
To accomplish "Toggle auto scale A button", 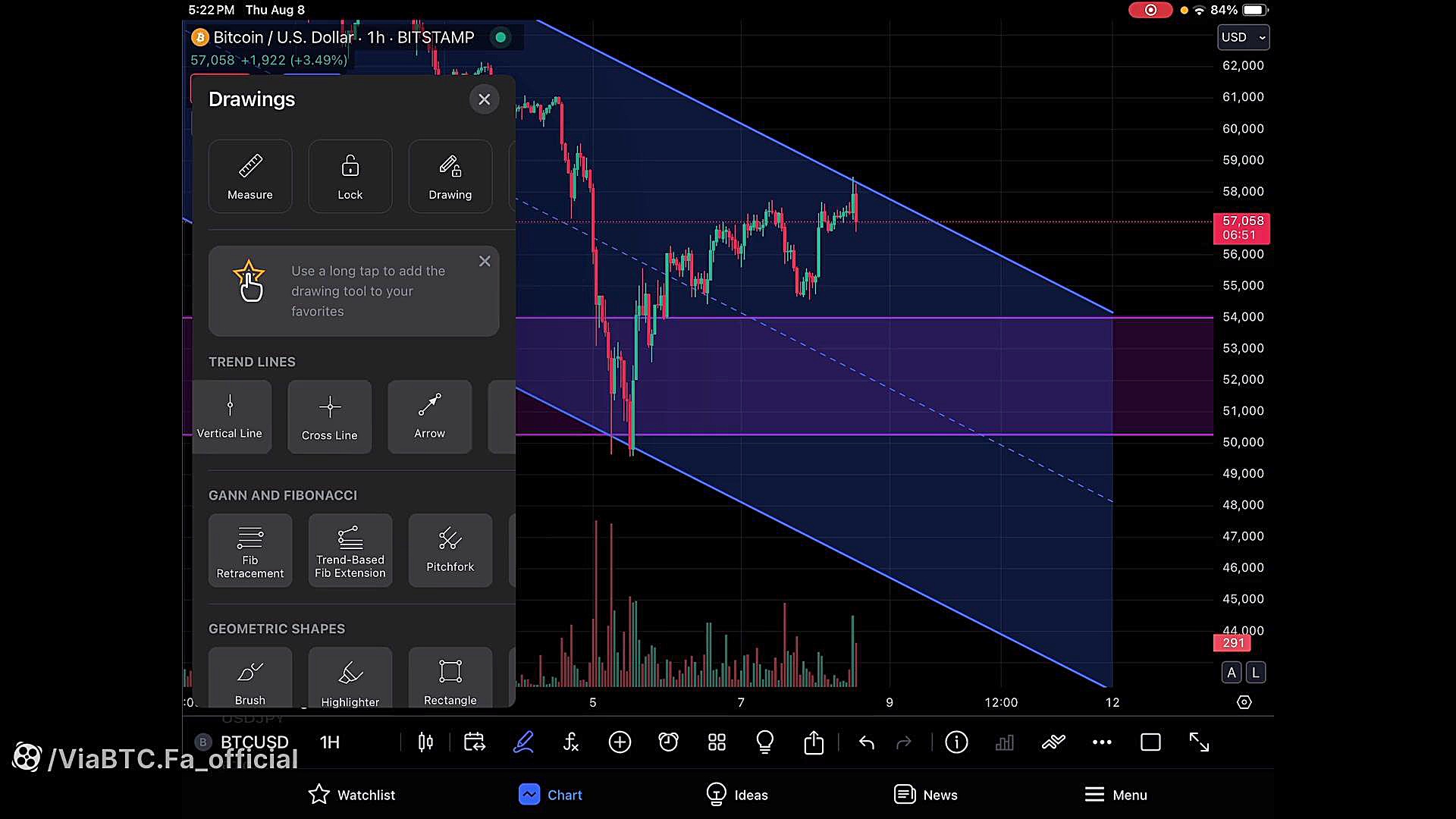I will click(1232, 673).
